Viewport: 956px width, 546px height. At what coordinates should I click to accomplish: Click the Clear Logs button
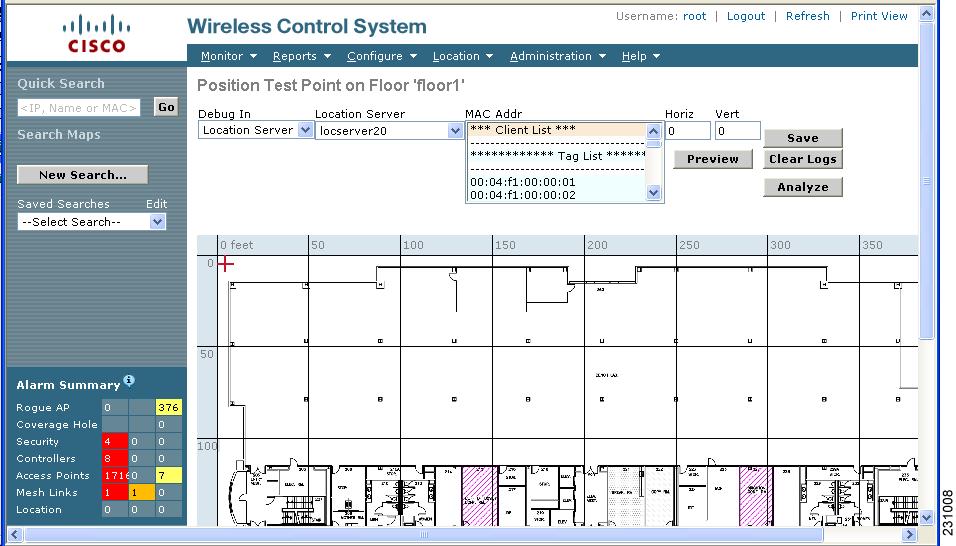(x=802, y=159)
